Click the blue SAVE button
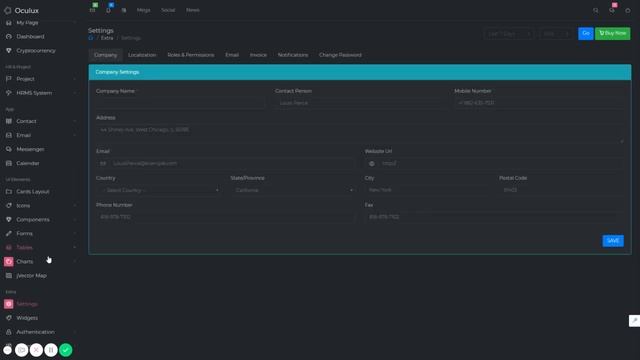The width and height of the screenshot is (640, 360). coord(613,241)
